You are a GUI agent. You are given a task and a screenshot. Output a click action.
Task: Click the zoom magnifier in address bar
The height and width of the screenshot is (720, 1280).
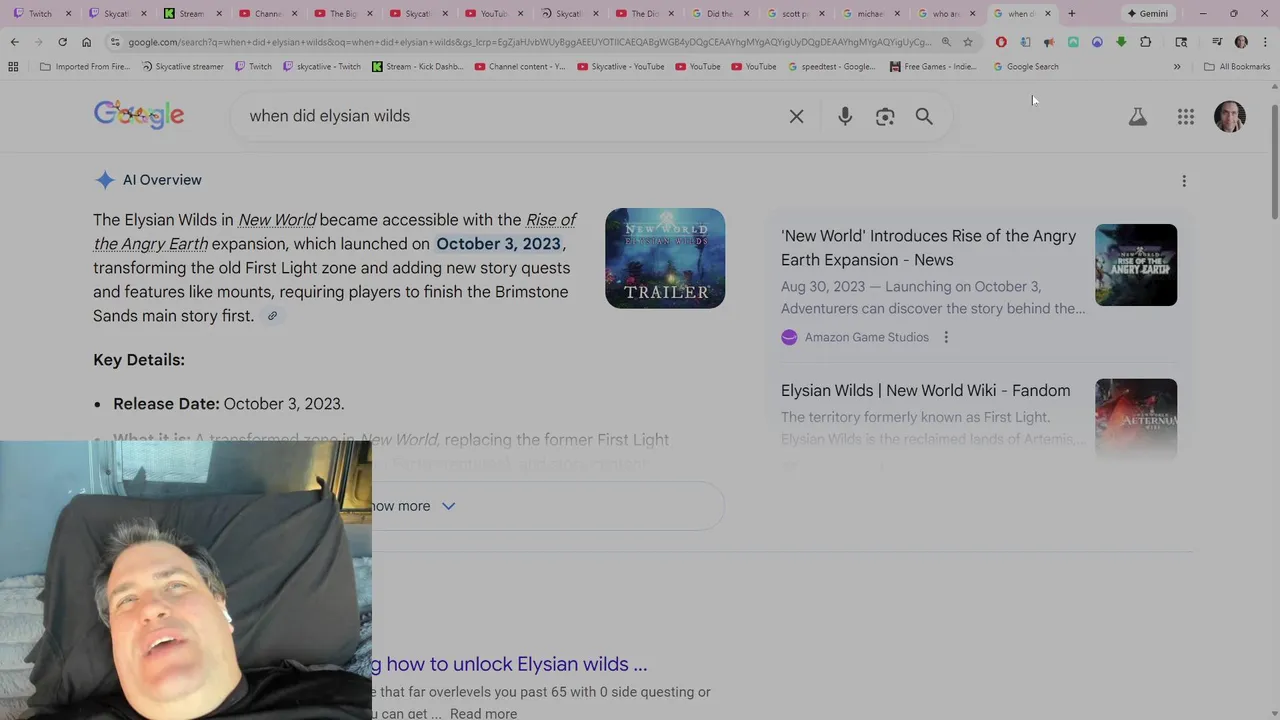[x=946, y=42]
